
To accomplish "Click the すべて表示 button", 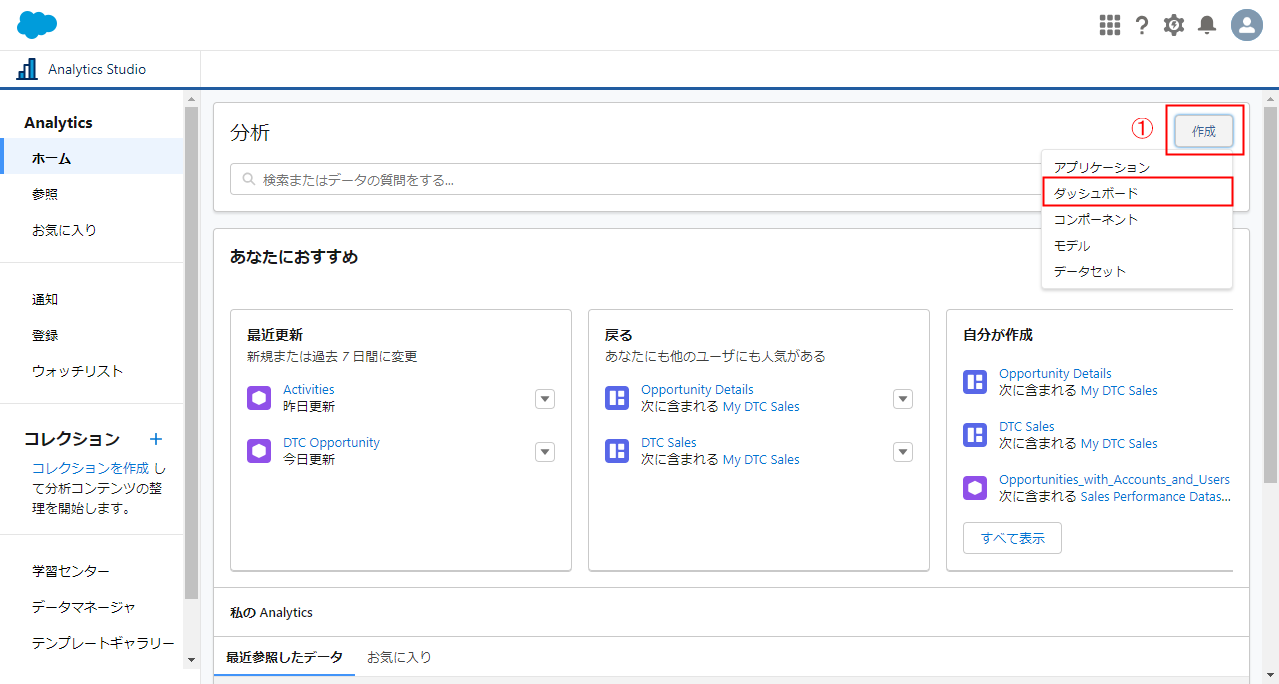I will (1011, 537).
